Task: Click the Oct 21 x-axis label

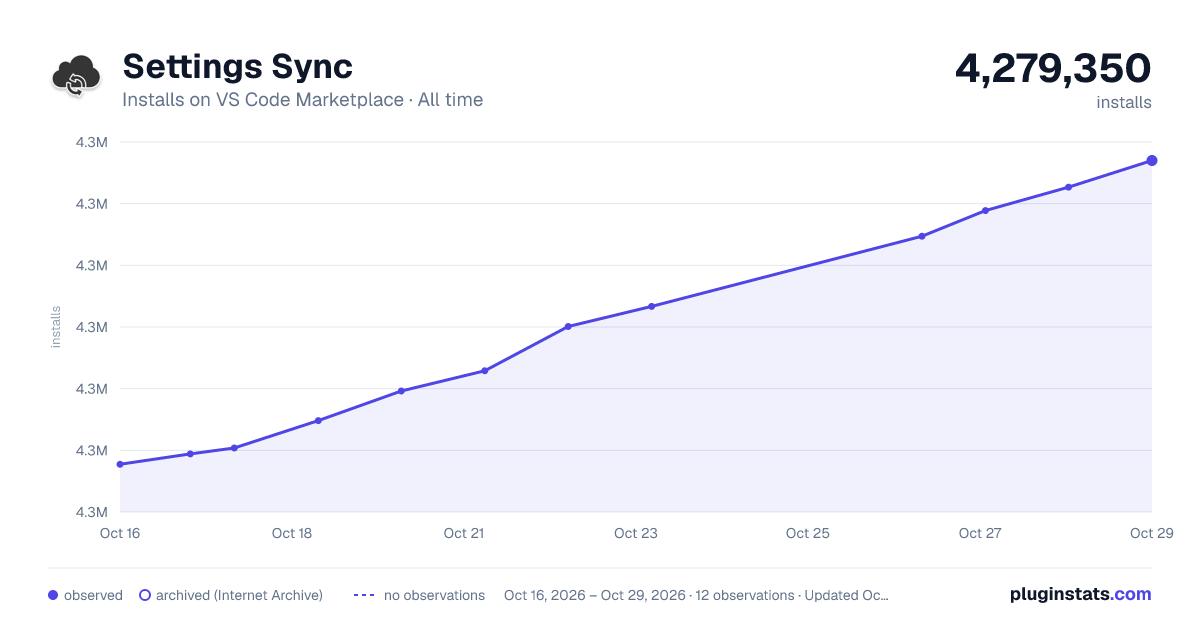Action: pos(464,533)
